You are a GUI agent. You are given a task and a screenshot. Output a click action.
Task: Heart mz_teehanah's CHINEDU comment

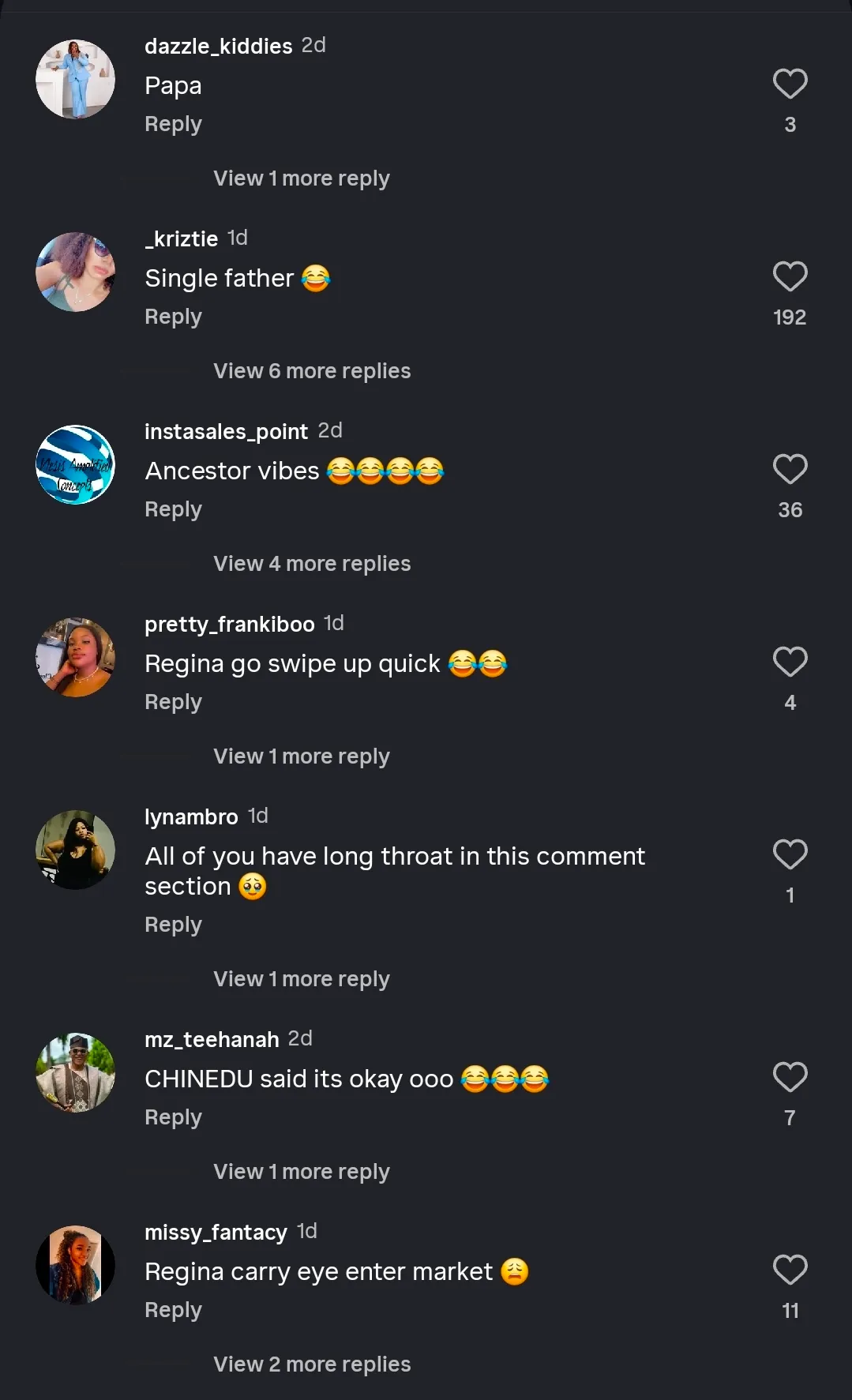click(x=790, y=1077)
